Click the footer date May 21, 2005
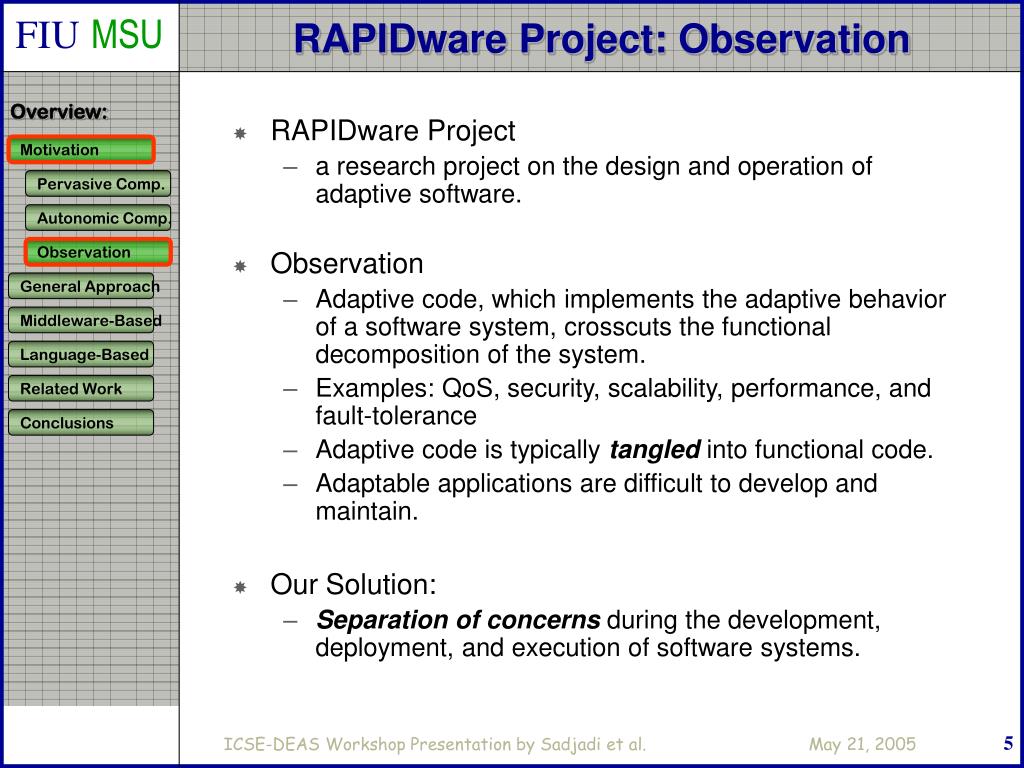The width and height of the screenshot is (1024, 768). tap(862, 744)
